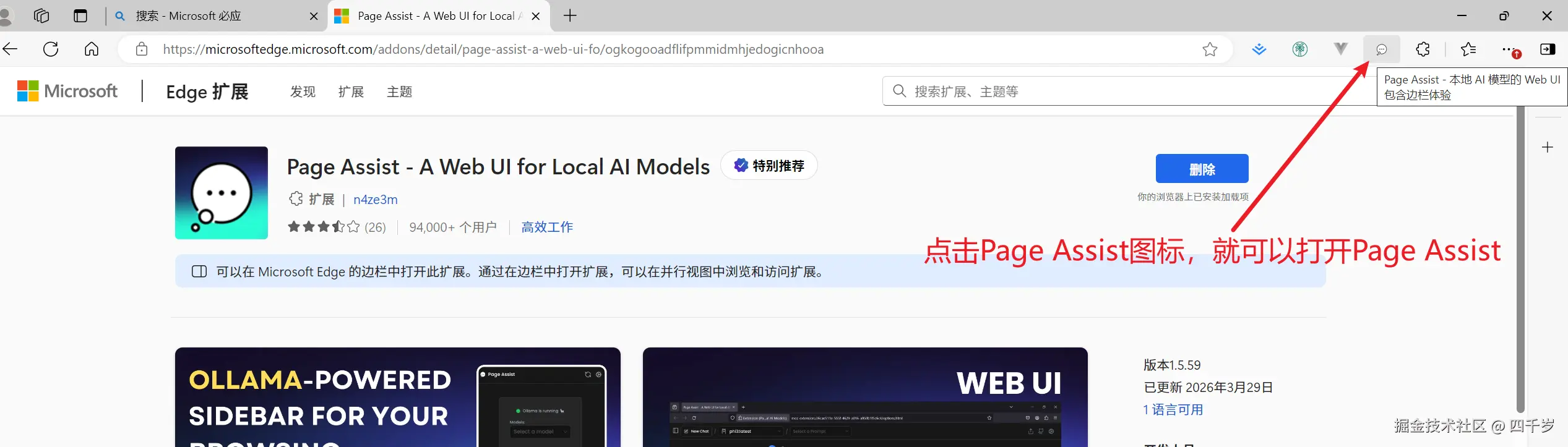
Task: Open the Ollama-powered sidebar screenshot
Action: click(398, 397)
